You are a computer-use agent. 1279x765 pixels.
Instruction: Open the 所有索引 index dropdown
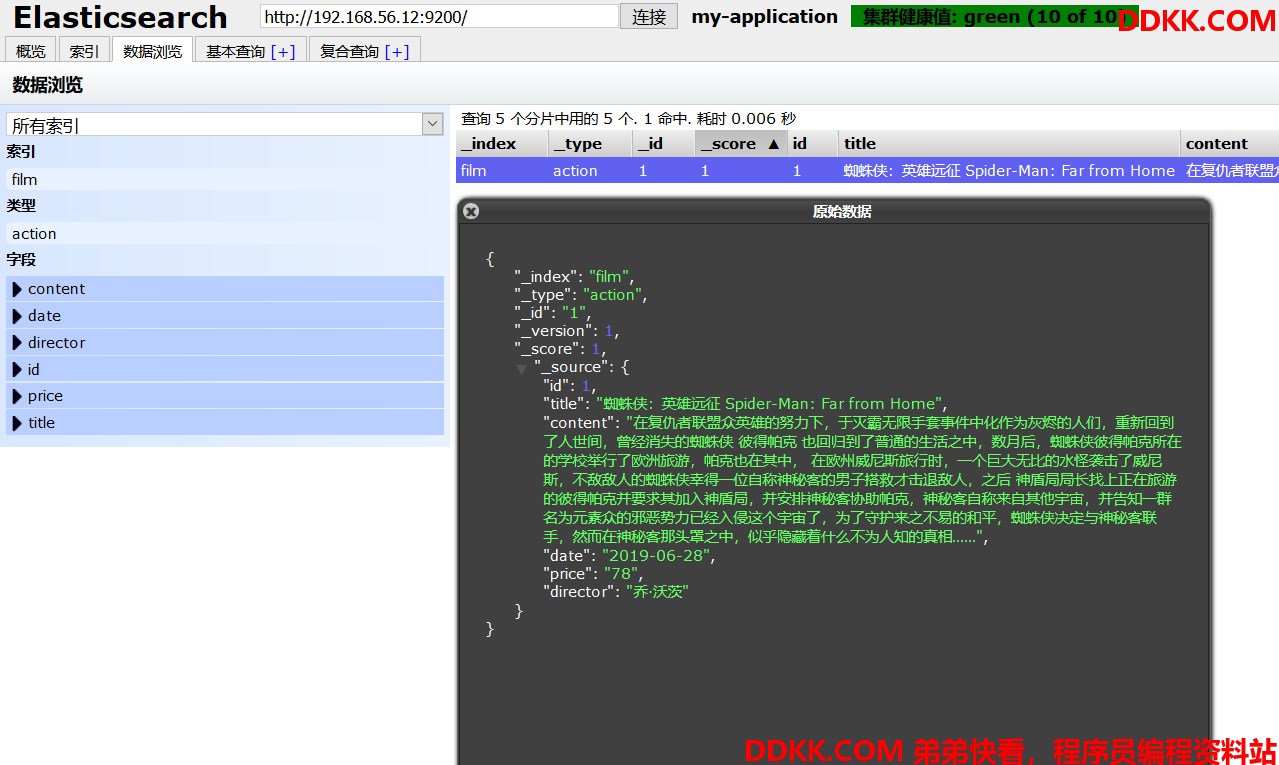coord(225,124)
